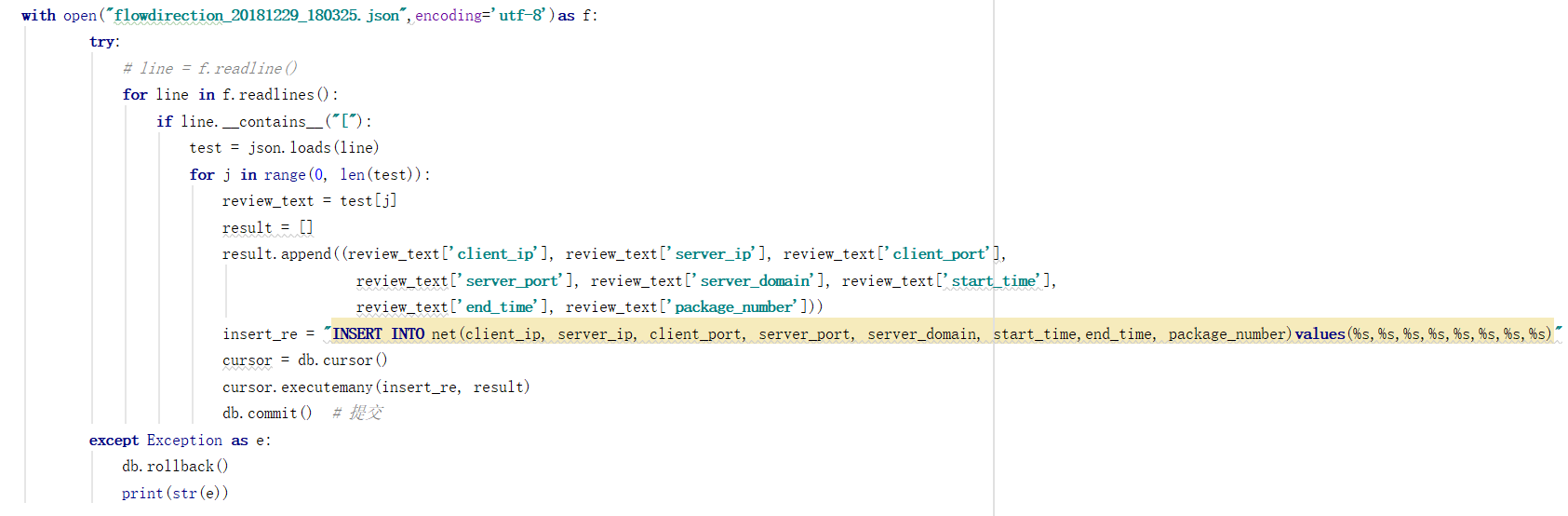The width and height of the screenshot is (1568, 516).
Task: Click 'values' keyword in the SQL string
Action: (x=1320, y=333)
